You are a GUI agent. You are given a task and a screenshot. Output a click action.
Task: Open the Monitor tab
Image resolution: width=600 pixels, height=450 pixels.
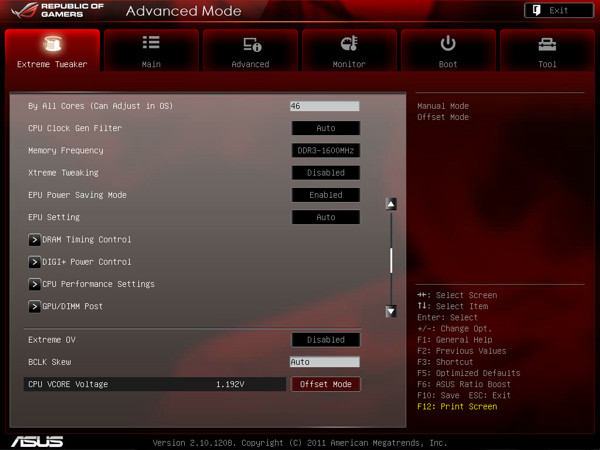(349, 50)
